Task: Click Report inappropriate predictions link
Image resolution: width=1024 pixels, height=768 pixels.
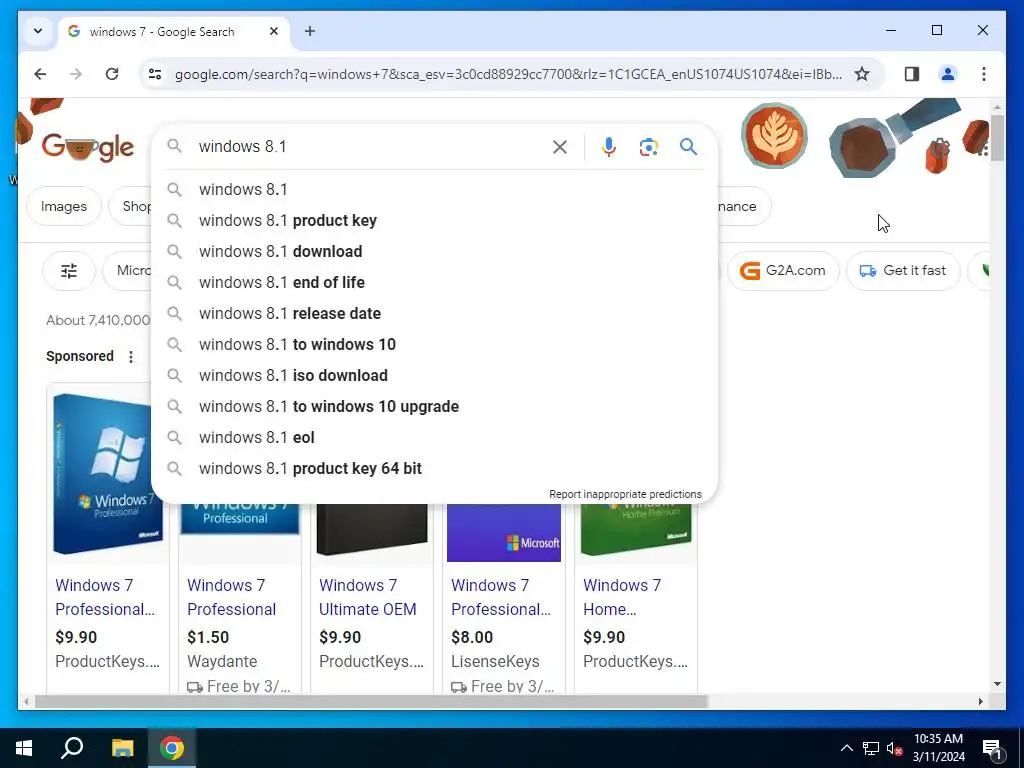Action: pos(625,494)
